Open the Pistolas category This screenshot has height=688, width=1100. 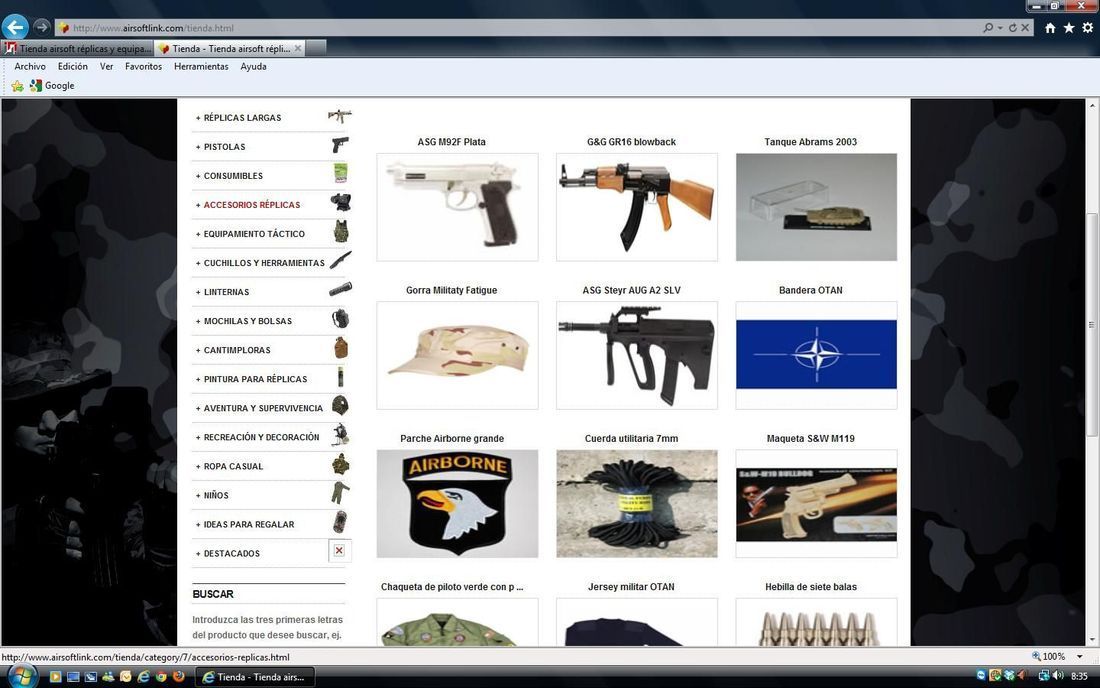click(x=224, y=147)
